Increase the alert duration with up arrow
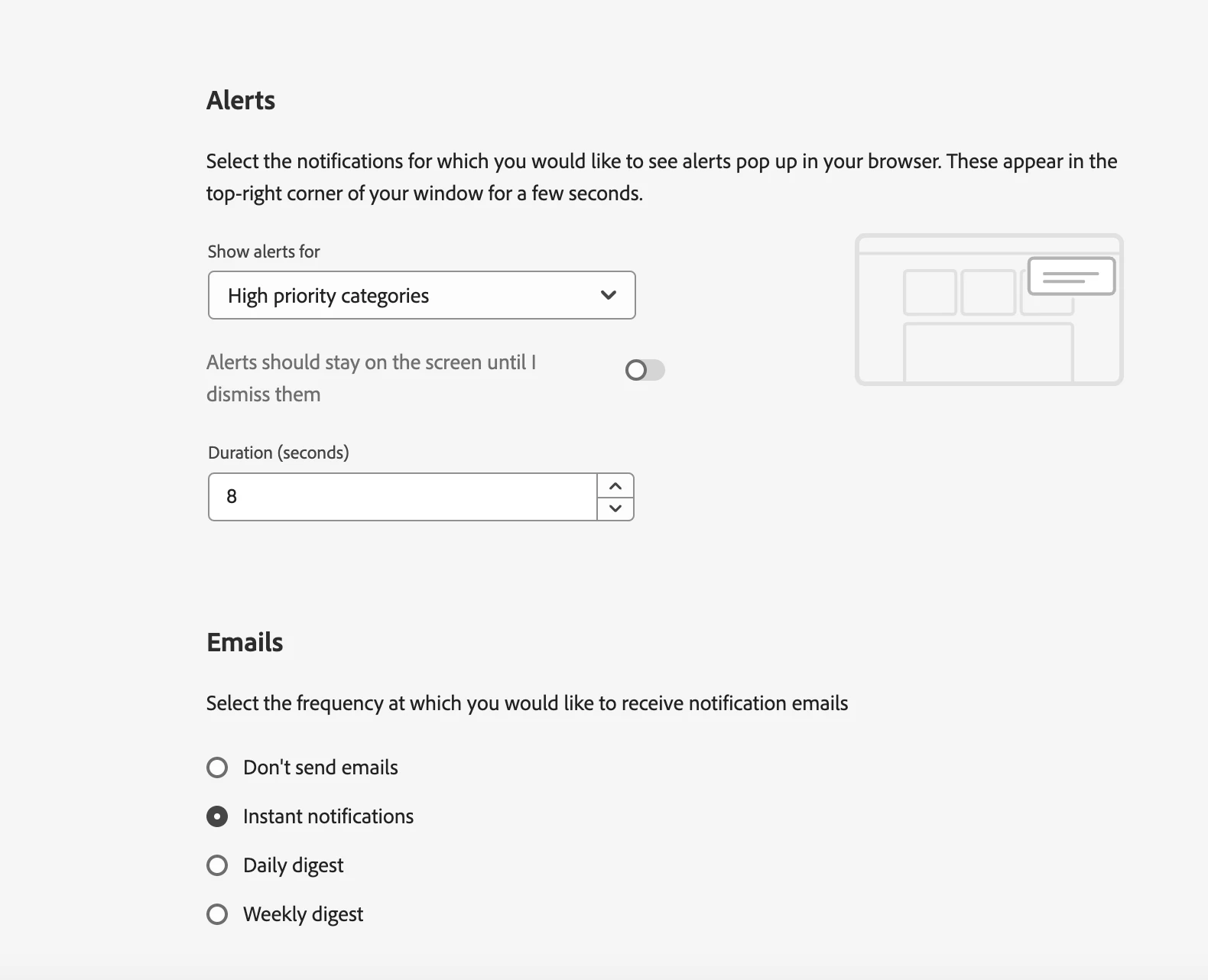1208x980 pixels. 615,486
